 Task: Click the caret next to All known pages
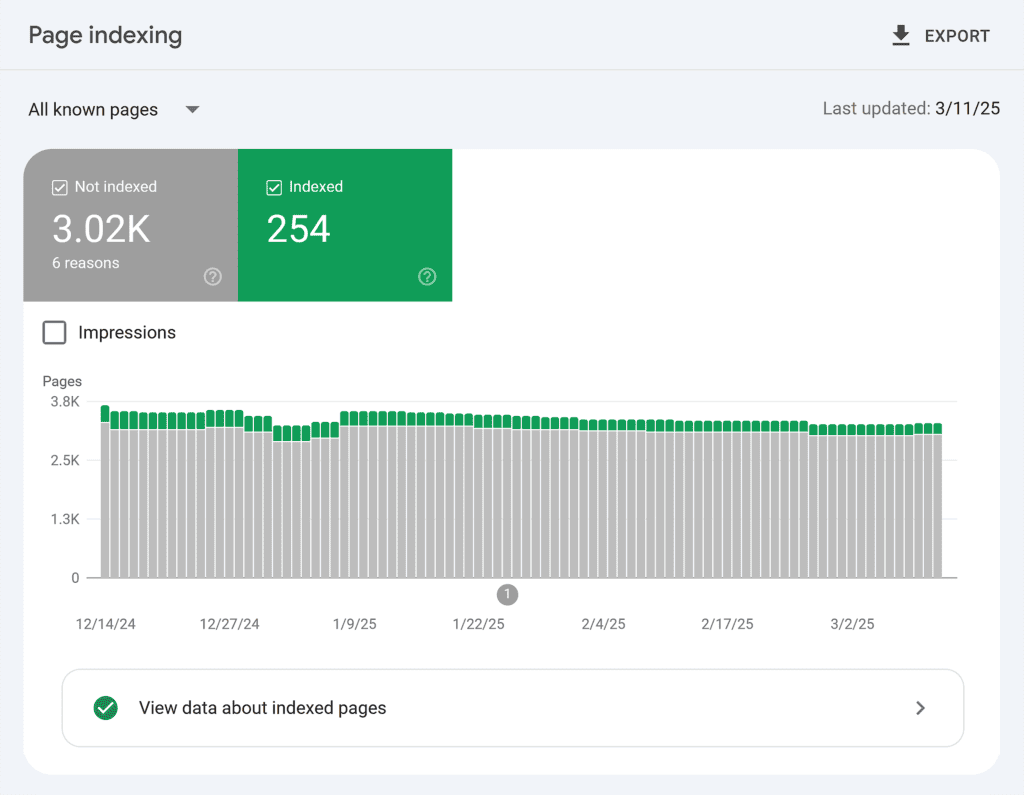[191, 110]
